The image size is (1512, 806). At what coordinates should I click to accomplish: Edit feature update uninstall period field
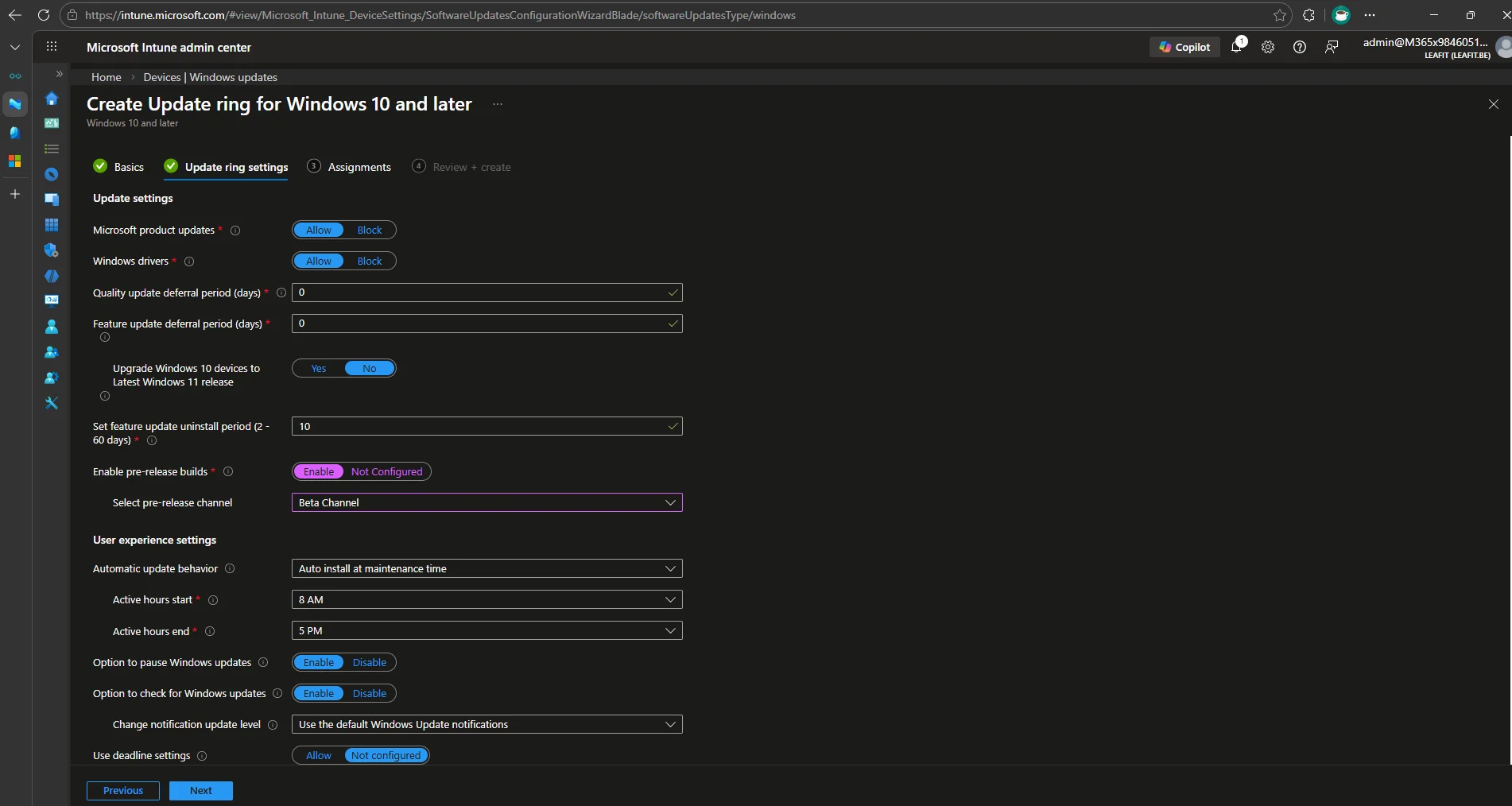tap(487, 426)
